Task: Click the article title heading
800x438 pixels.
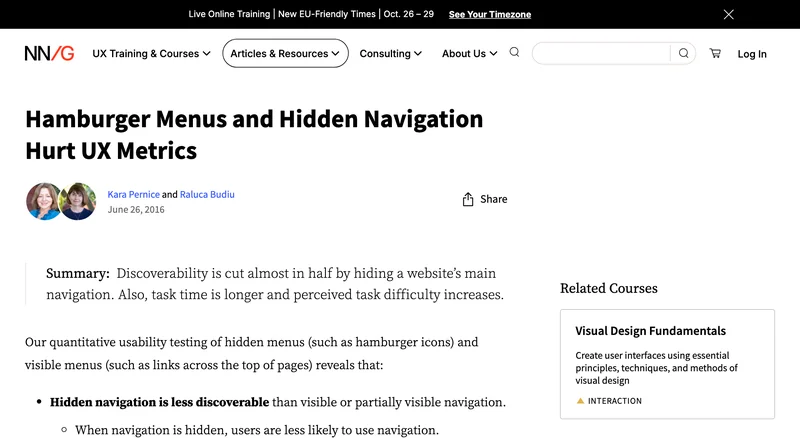Action: (x=254, y=135)
